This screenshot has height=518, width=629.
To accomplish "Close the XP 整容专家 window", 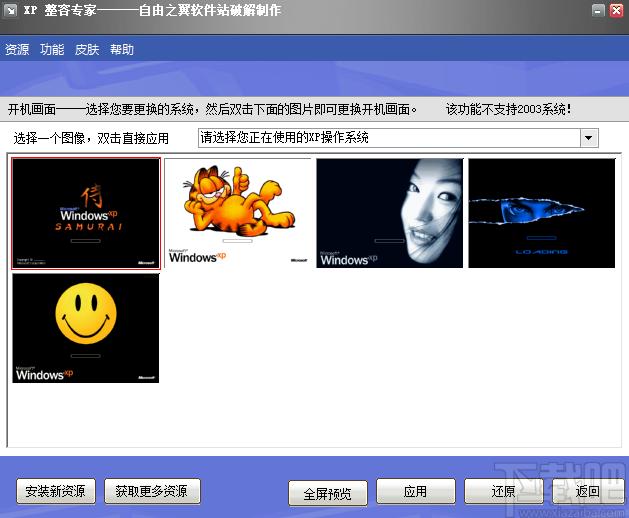I will point(616,10).
